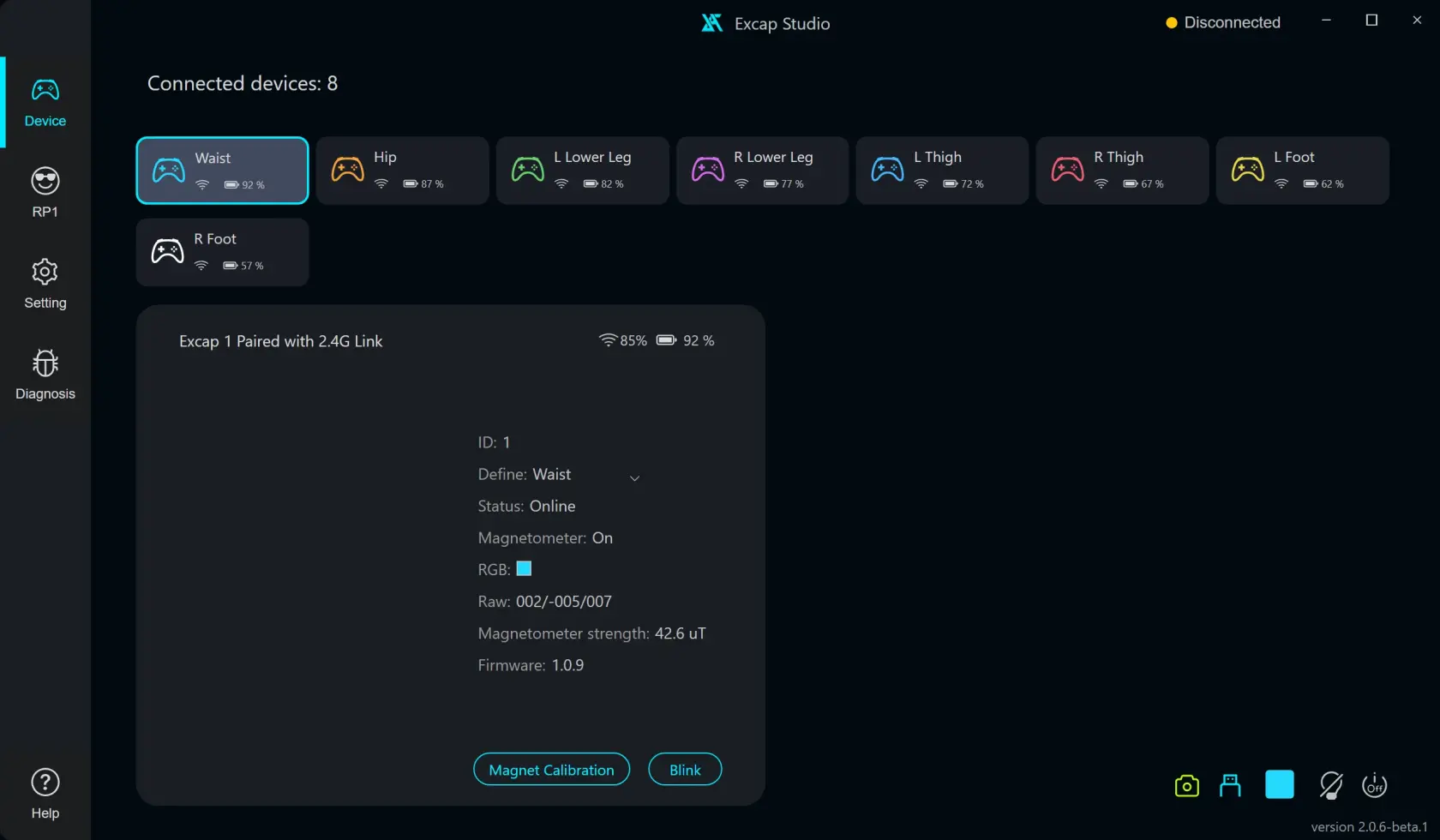Select the R Thigh tracker card
The image size is (1440, 840).
tap(1122, 171)
